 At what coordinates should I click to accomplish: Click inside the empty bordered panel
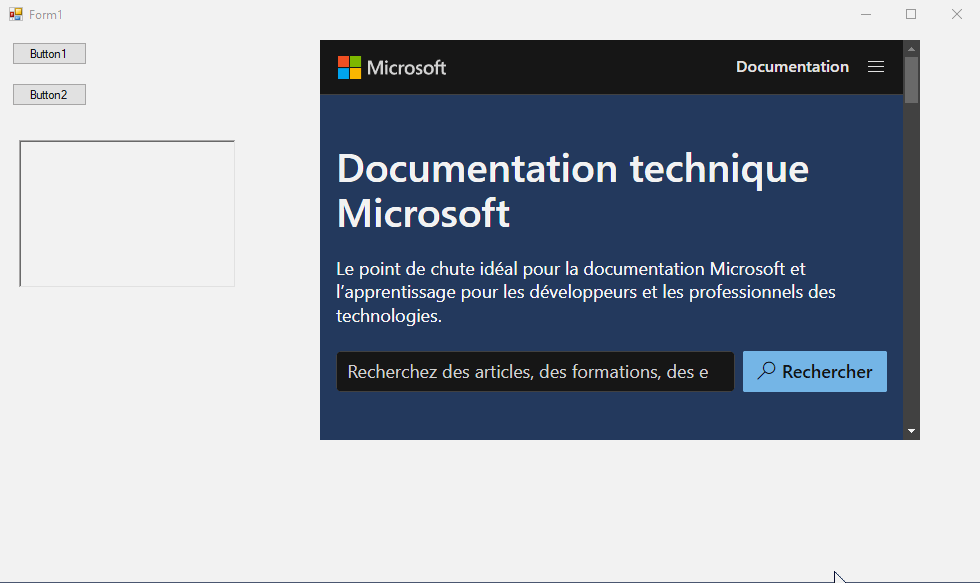tap(127, 214)
